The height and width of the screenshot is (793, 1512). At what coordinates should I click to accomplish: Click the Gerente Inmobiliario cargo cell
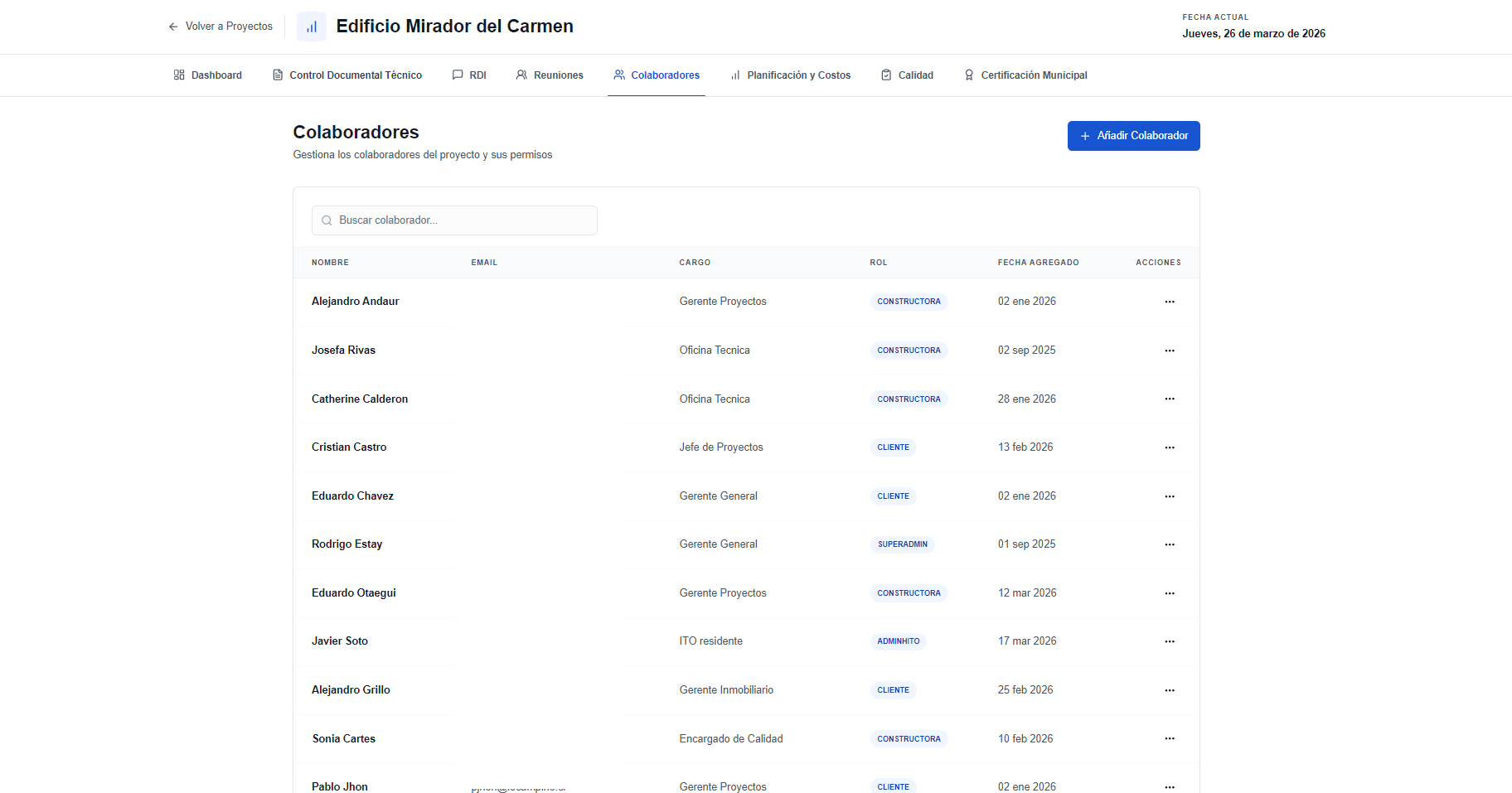(x=726, y=690)
